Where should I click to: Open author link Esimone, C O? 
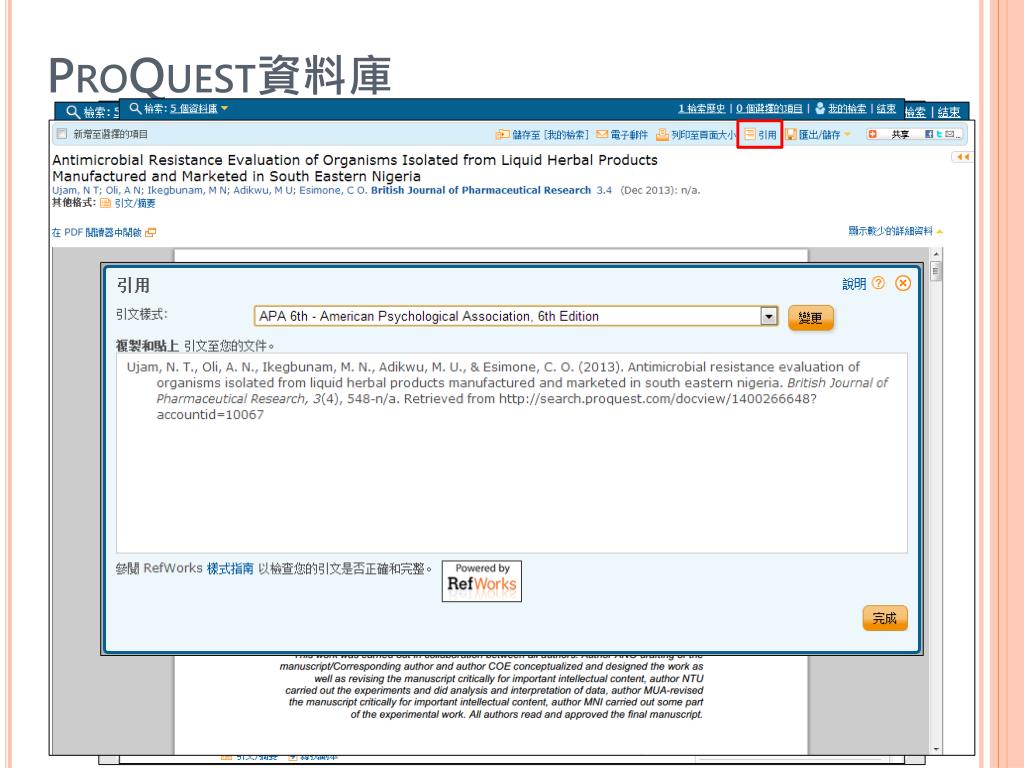click(332, 190)
